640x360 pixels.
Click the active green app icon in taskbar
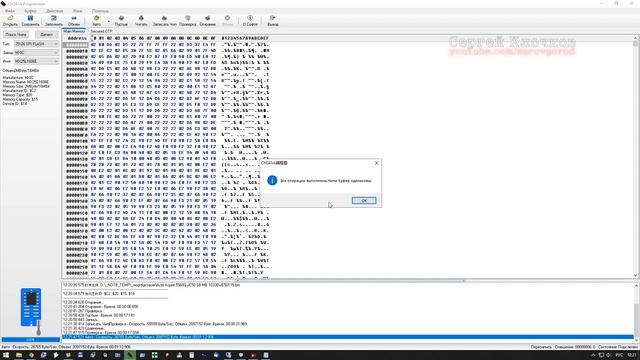pos(130,356)
